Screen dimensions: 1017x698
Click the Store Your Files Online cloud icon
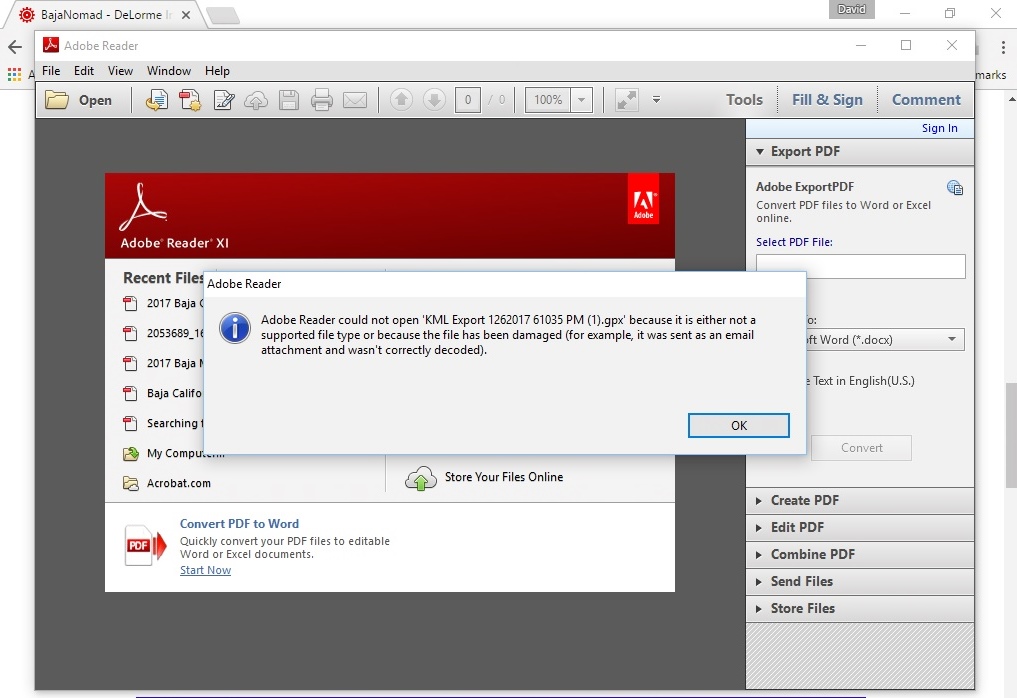click(421, 478)
